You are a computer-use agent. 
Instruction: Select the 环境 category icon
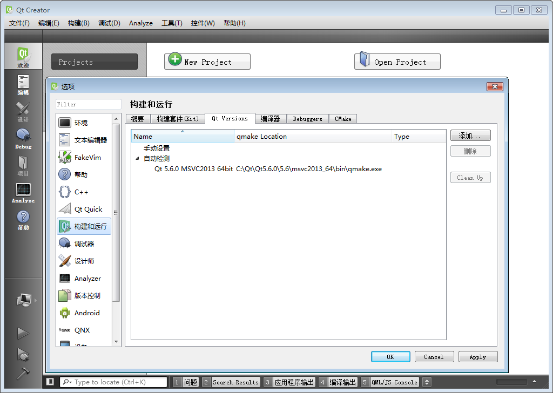[x=65, y=122]
